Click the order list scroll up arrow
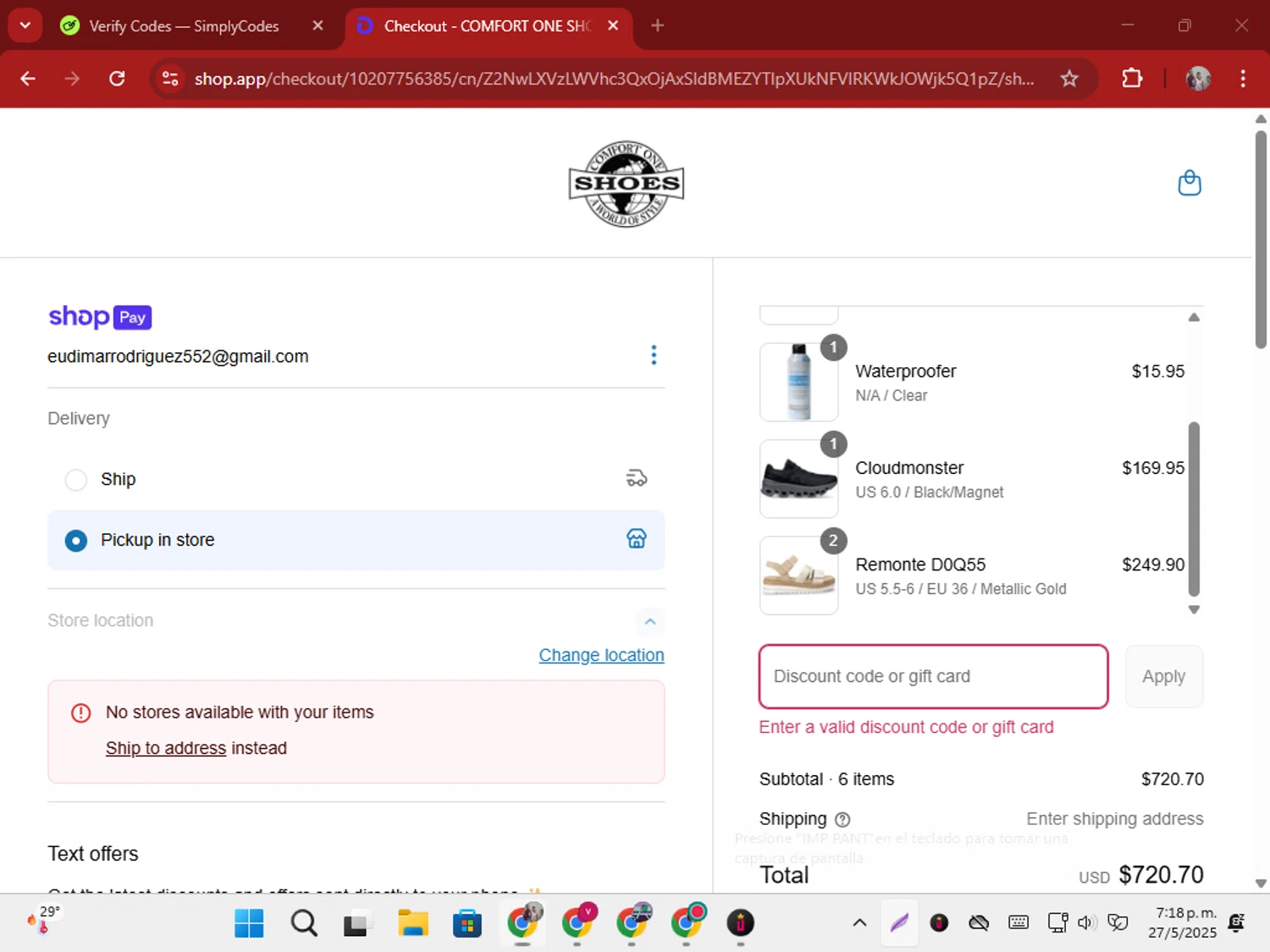The width and height of the screenshot is (1270, 952). pos(1194,317)
